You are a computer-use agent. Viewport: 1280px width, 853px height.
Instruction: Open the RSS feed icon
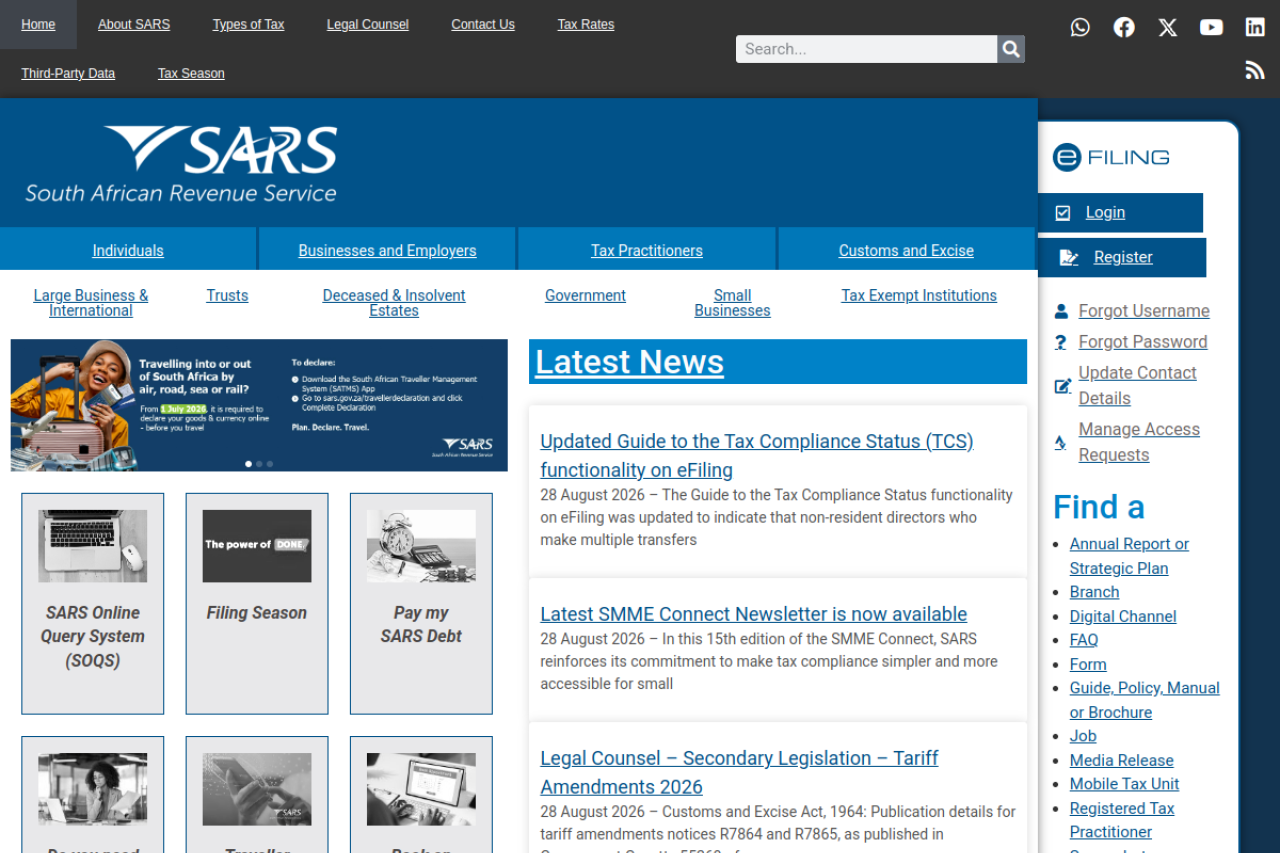pyautogui.click(x=1255, y=70)
